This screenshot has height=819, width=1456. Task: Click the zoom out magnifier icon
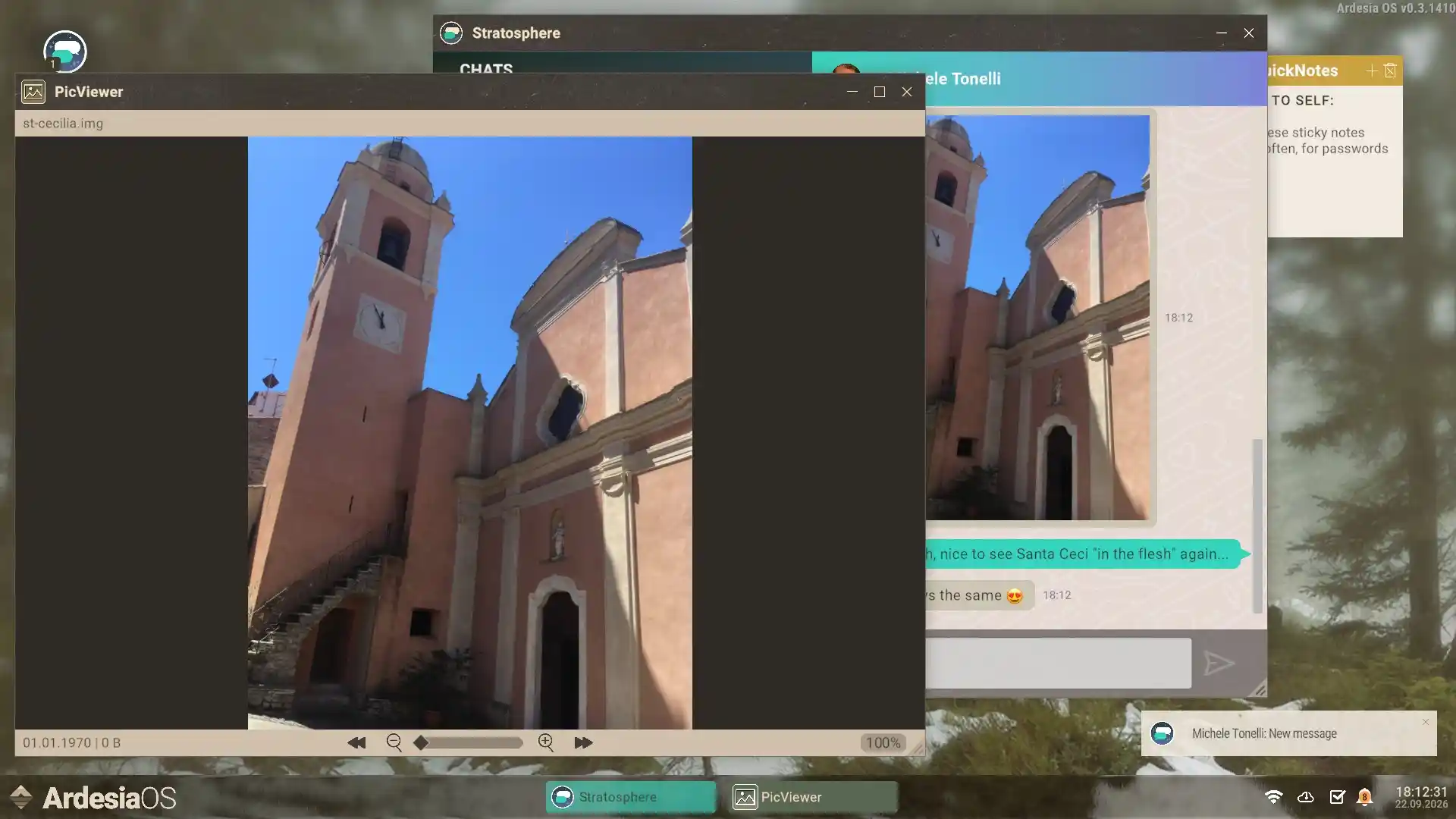pos(394,743)
